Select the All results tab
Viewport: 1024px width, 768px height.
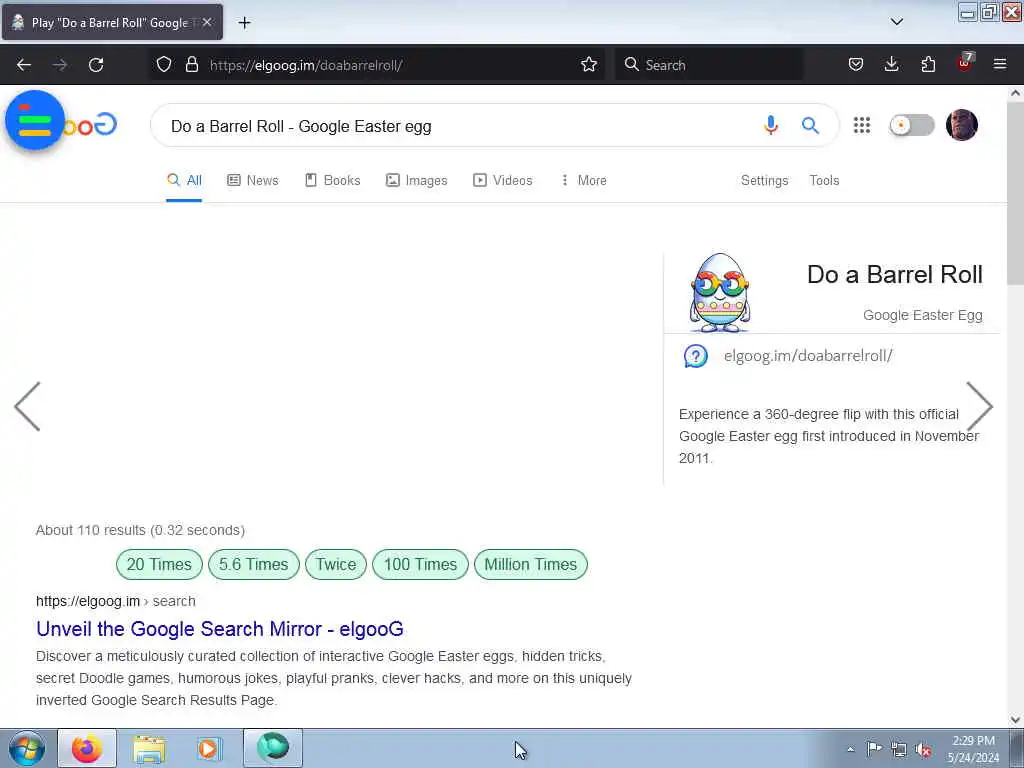[x=184, y=180]
